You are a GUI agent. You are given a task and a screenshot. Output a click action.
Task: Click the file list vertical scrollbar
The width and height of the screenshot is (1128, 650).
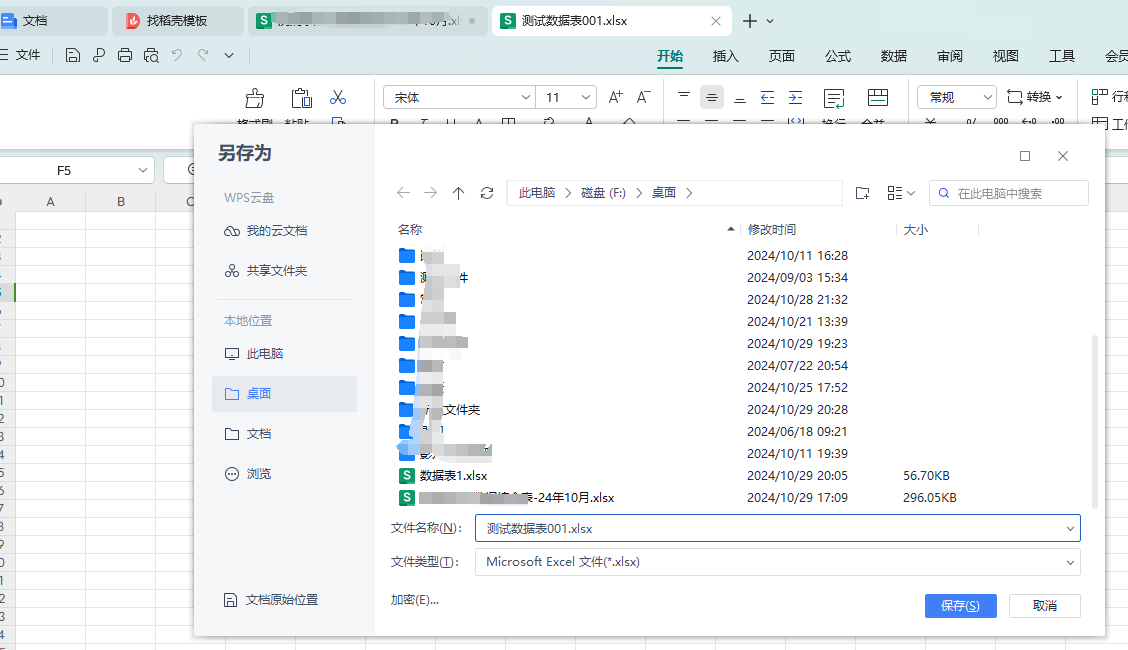coord(1095,420)
